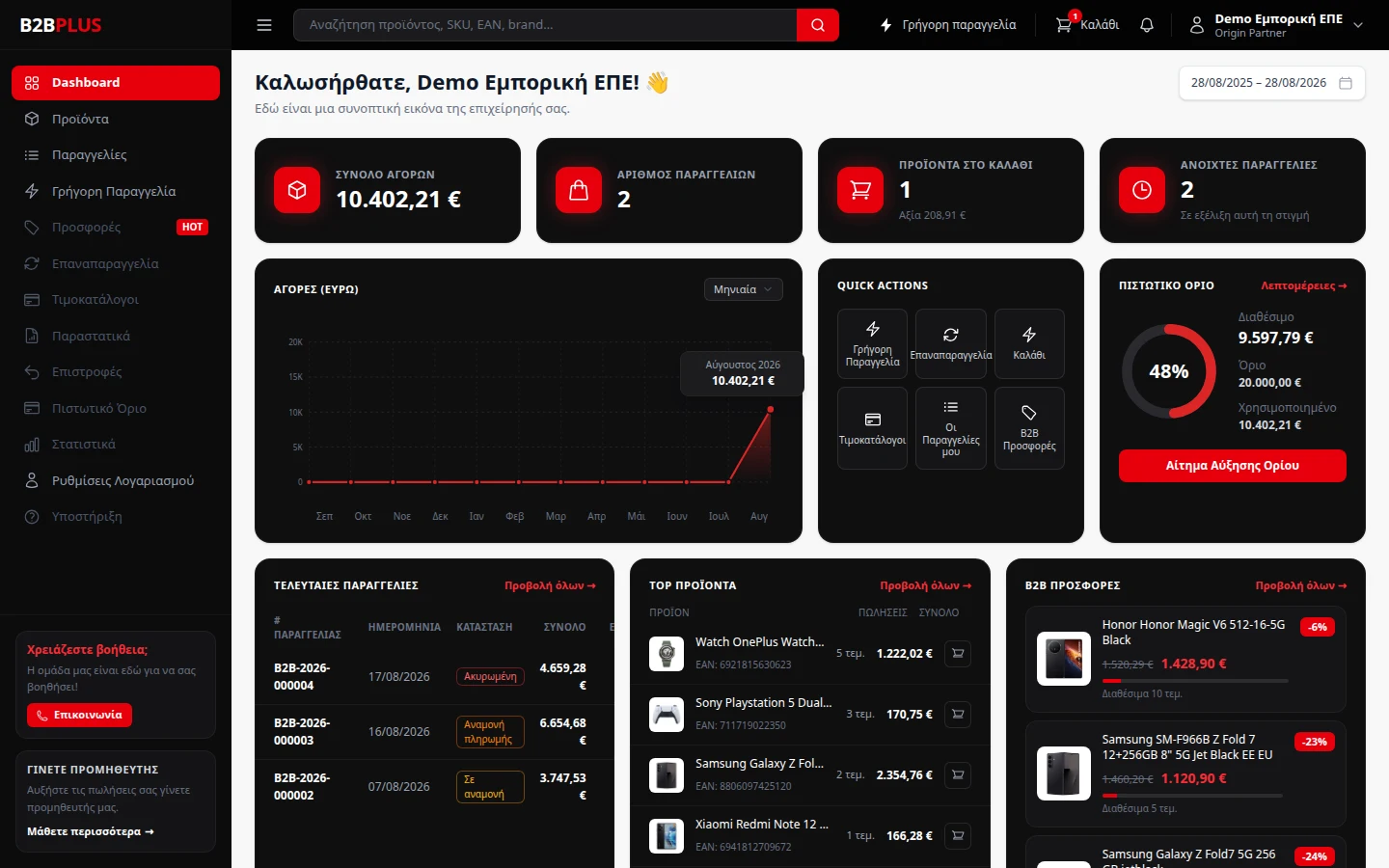1389x868 pixels.
Task: Open the notifications bell icon
Action: [1147, 25]
